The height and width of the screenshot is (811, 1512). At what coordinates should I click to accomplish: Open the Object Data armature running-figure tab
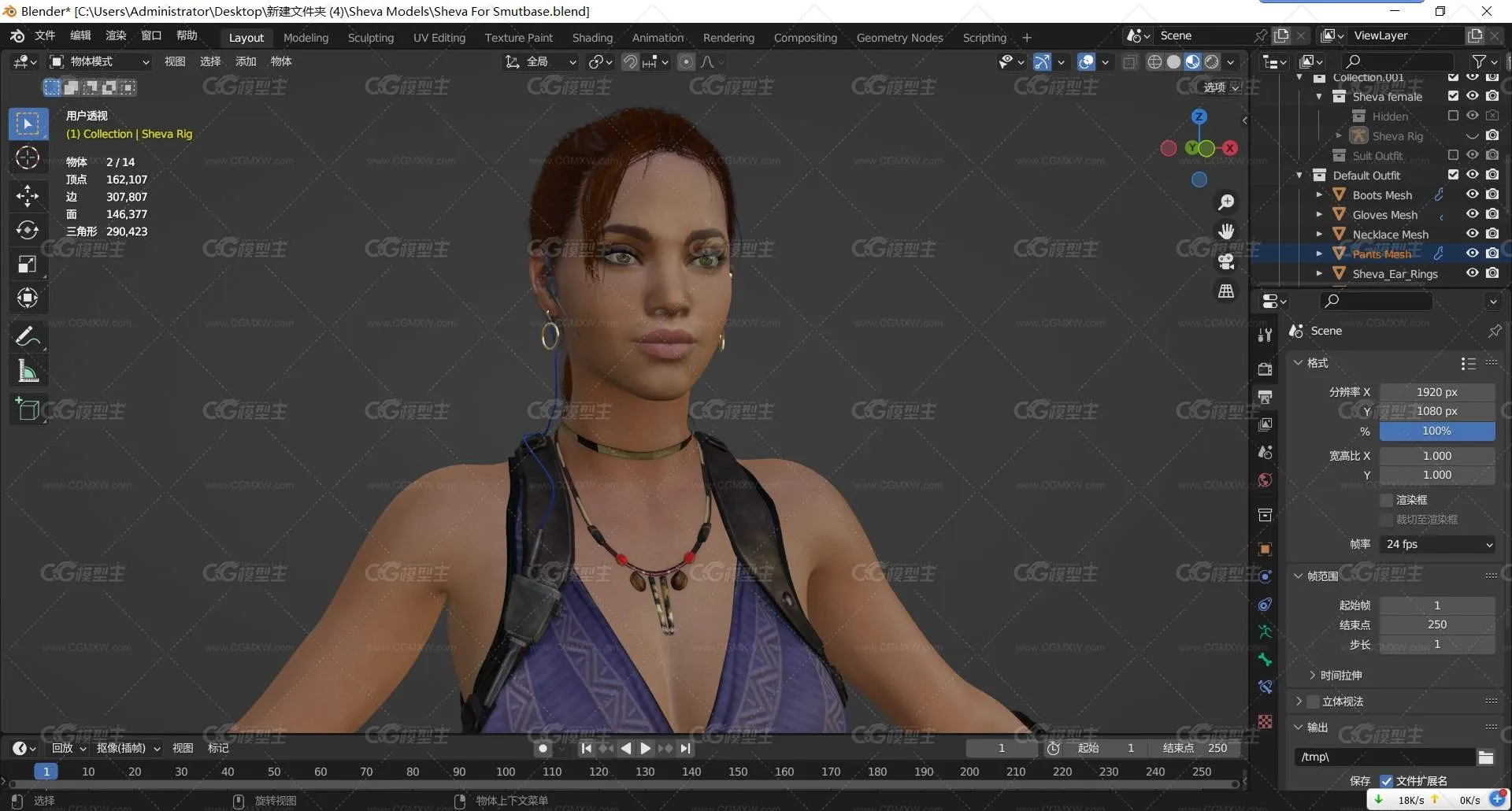[1265, 631]
